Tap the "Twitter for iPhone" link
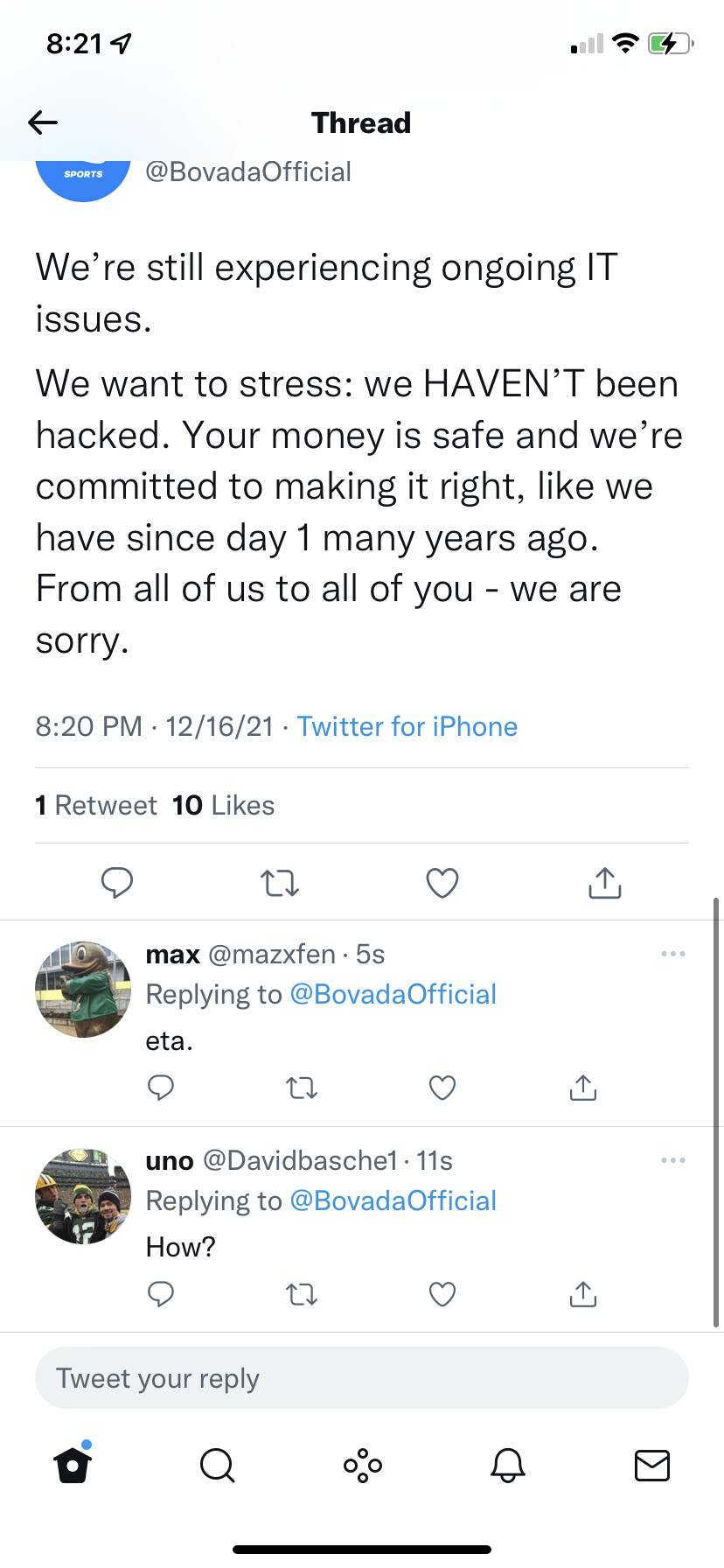The image size is (724, 1568). [407, 726]
